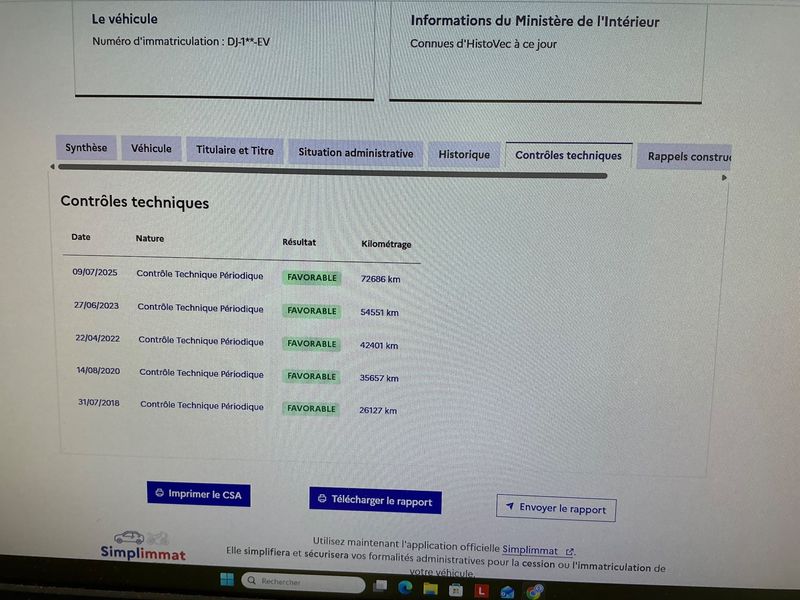Open Task View in the taskbar
Screen dimensions: 800x600
[x=380, y=585]
